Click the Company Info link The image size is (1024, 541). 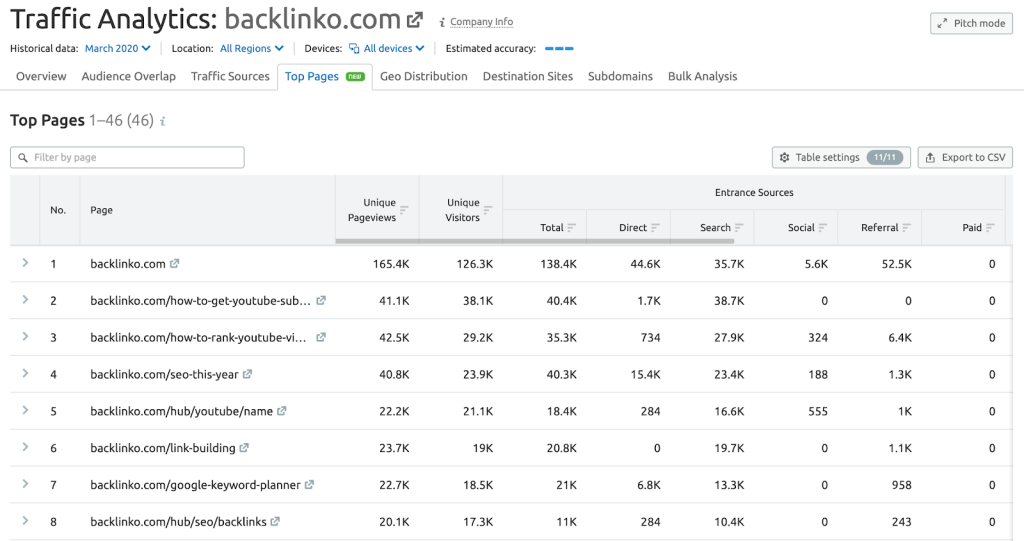tap(481, 22)
